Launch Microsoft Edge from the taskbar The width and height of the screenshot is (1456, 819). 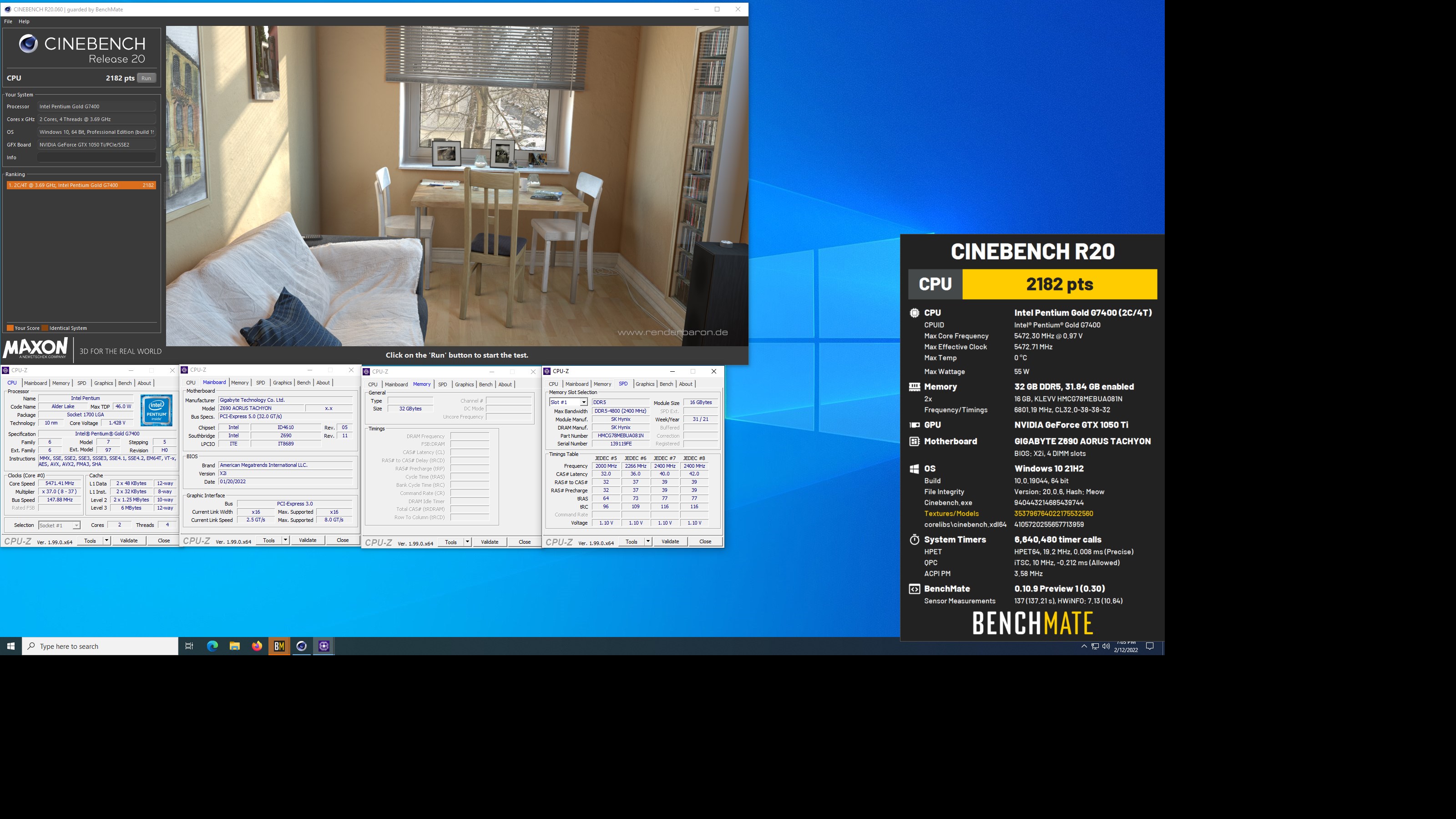pos(212,646)
